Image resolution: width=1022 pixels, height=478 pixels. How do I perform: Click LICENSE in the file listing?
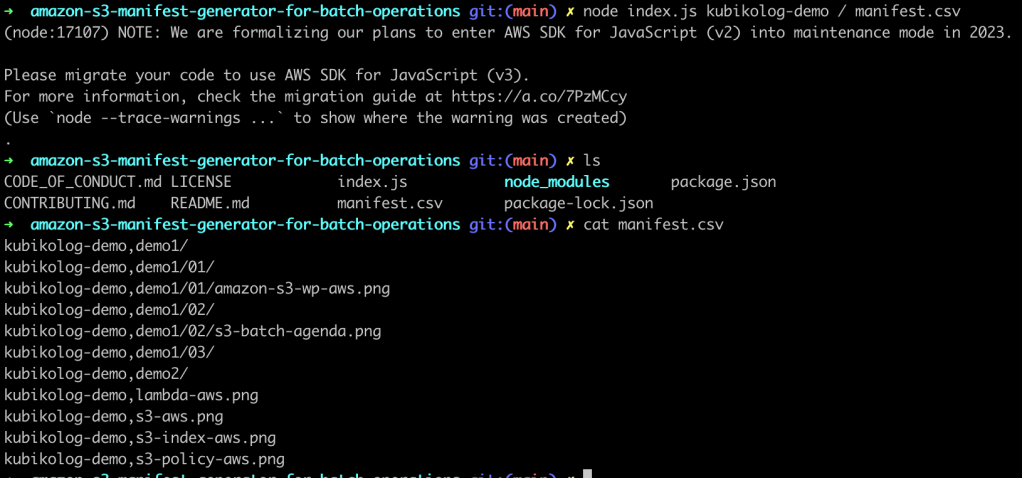201,182
